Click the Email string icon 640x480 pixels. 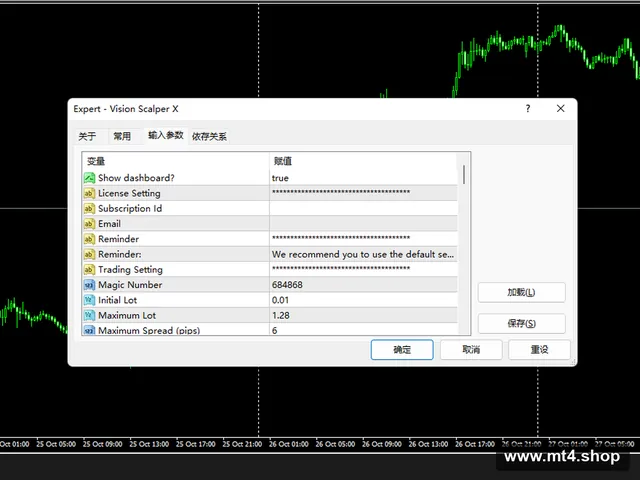[89, 224]
